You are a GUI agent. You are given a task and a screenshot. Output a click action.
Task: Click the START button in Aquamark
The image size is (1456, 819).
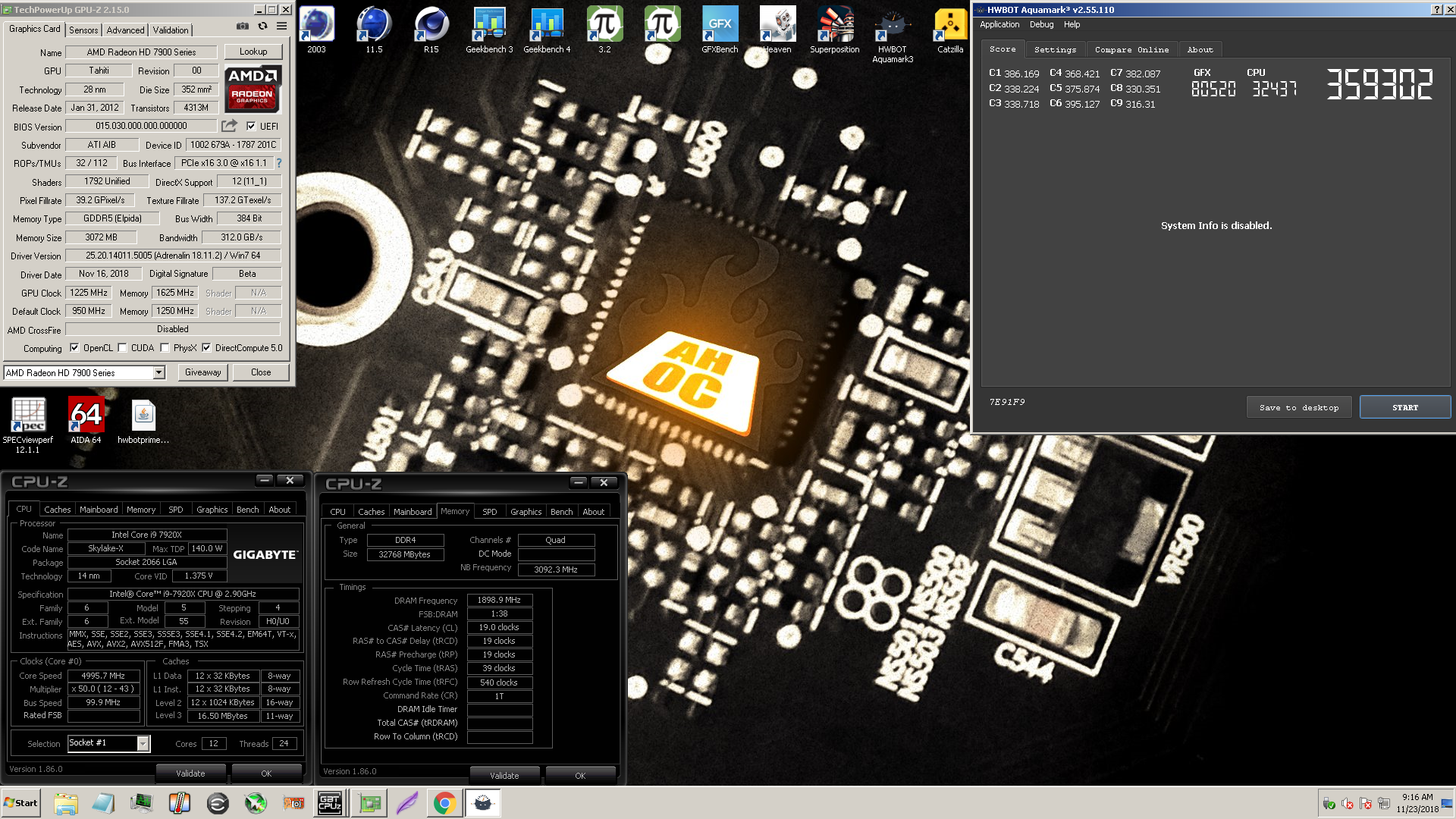1405,407
